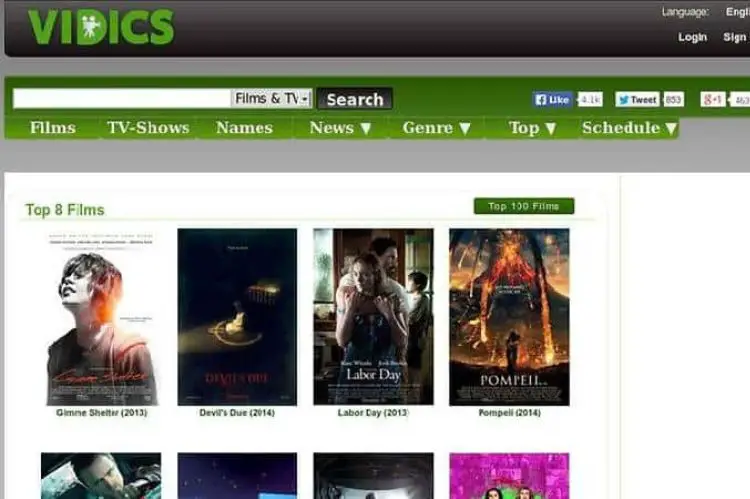
Task: Open the Labor Day poster
Action: pyautogui.click(x=373, y=317)
